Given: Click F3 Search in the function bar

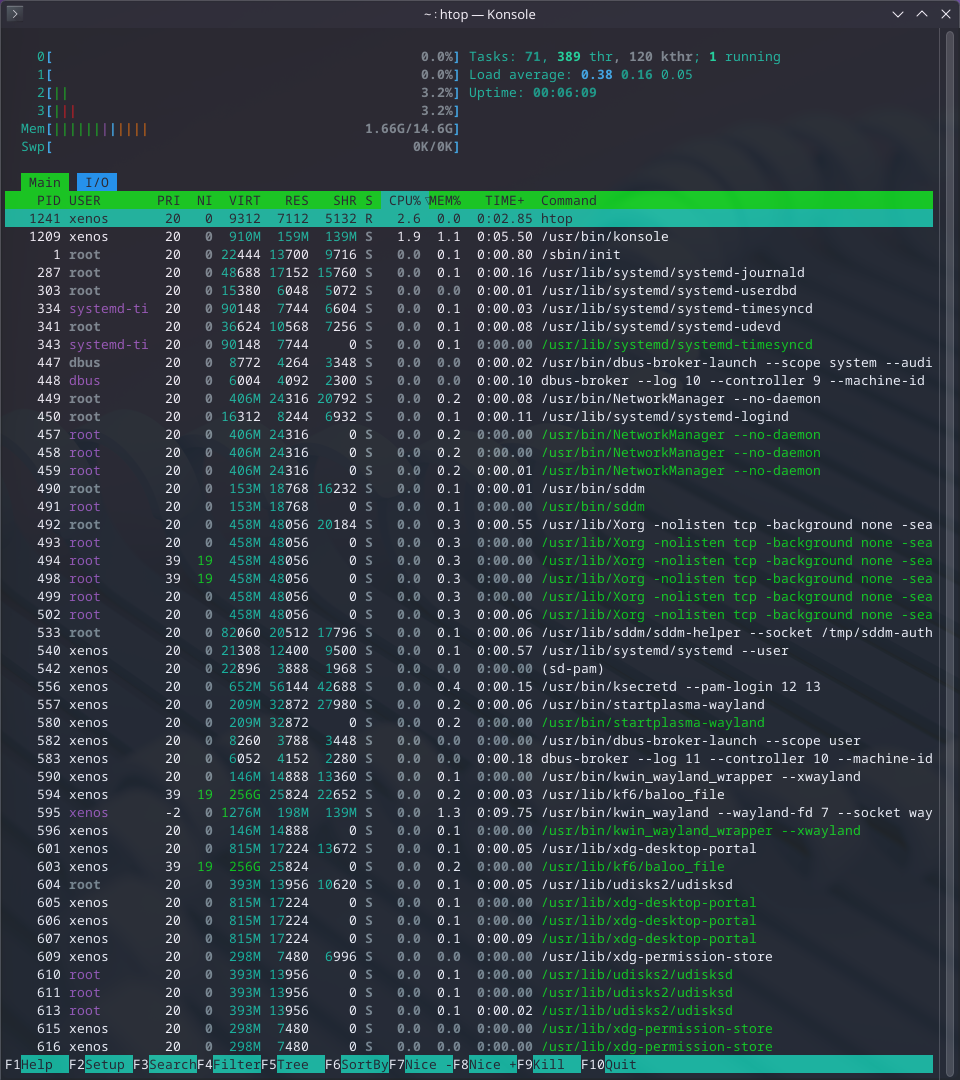Looking at the screenshot, I should tap(165, 1064).
